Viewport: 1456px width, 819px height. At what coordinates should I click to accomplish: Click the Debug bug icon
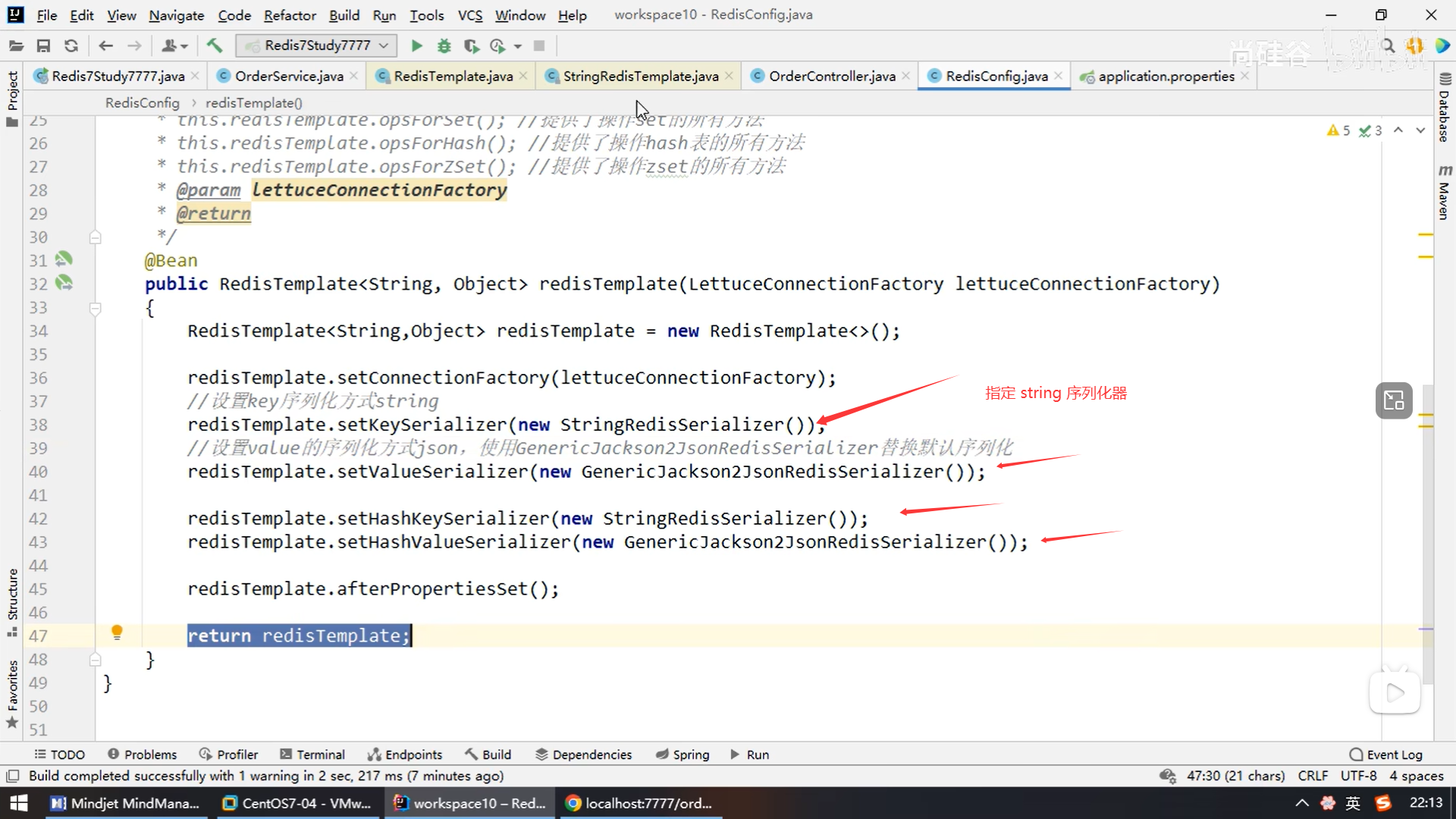444,46
